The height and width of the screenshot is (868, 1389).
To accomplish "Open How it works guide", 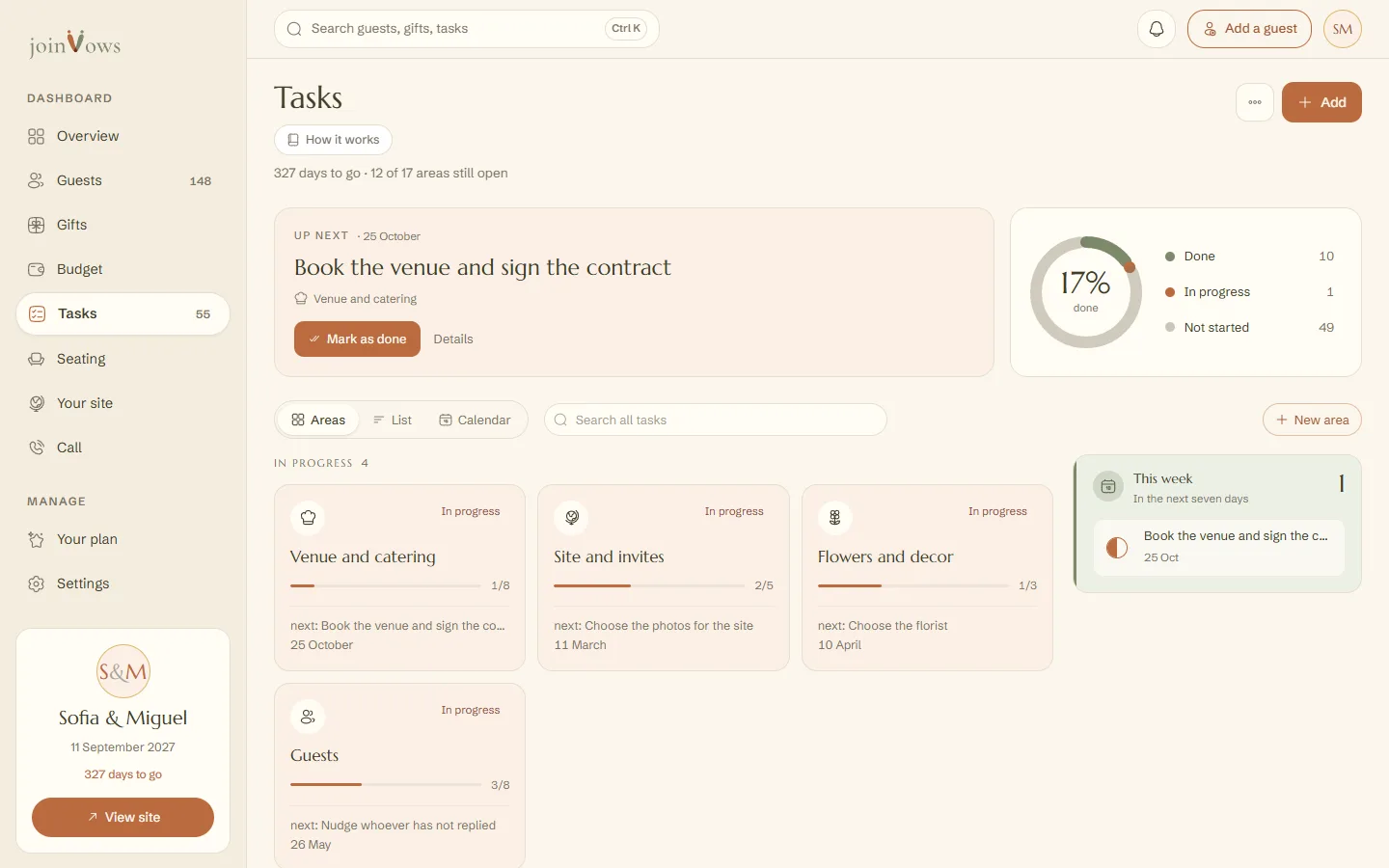I will pos(333,140).
